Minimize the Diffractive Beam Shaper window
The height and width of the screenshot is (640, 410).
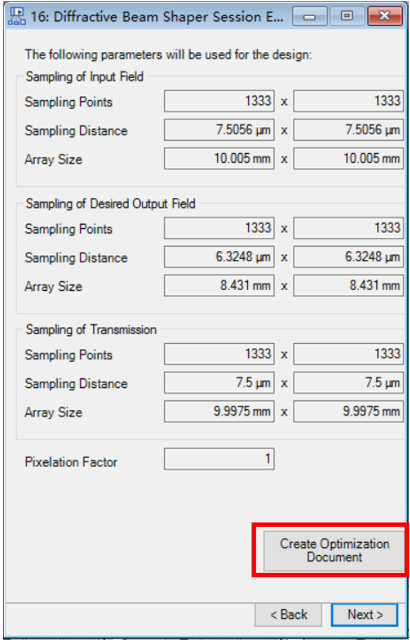point(309,17)
